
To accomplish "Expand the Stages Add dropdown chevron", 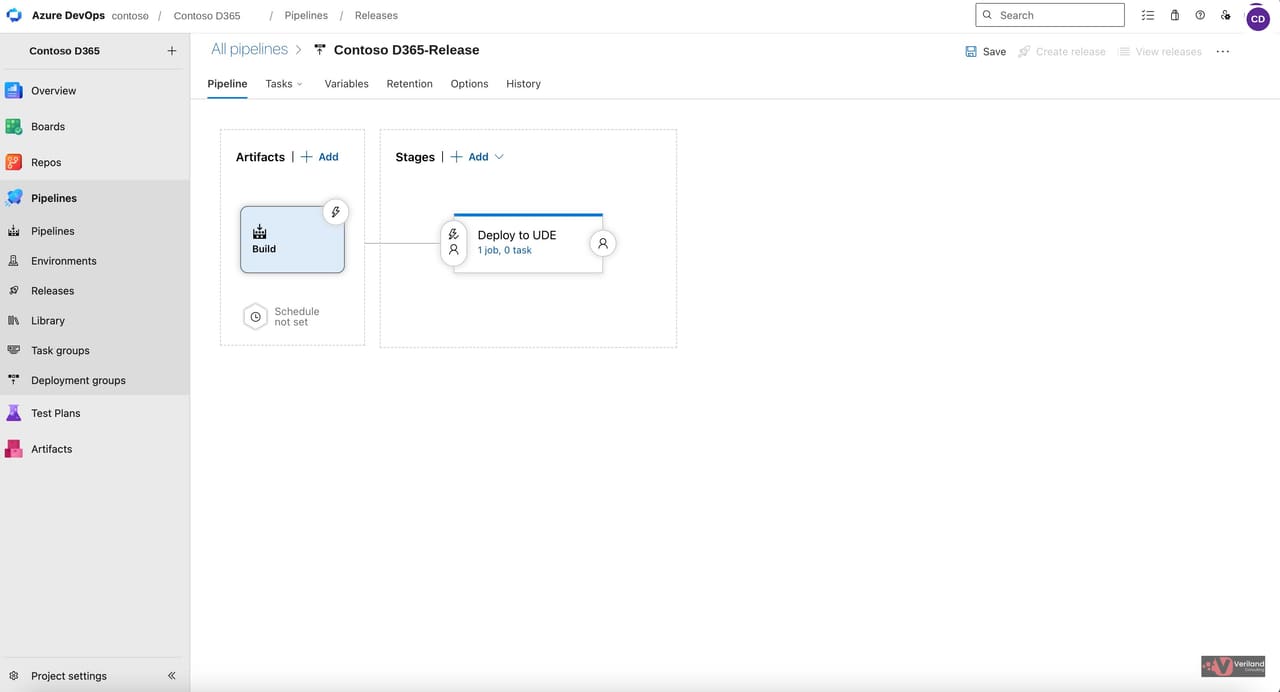I will (499, 157).
